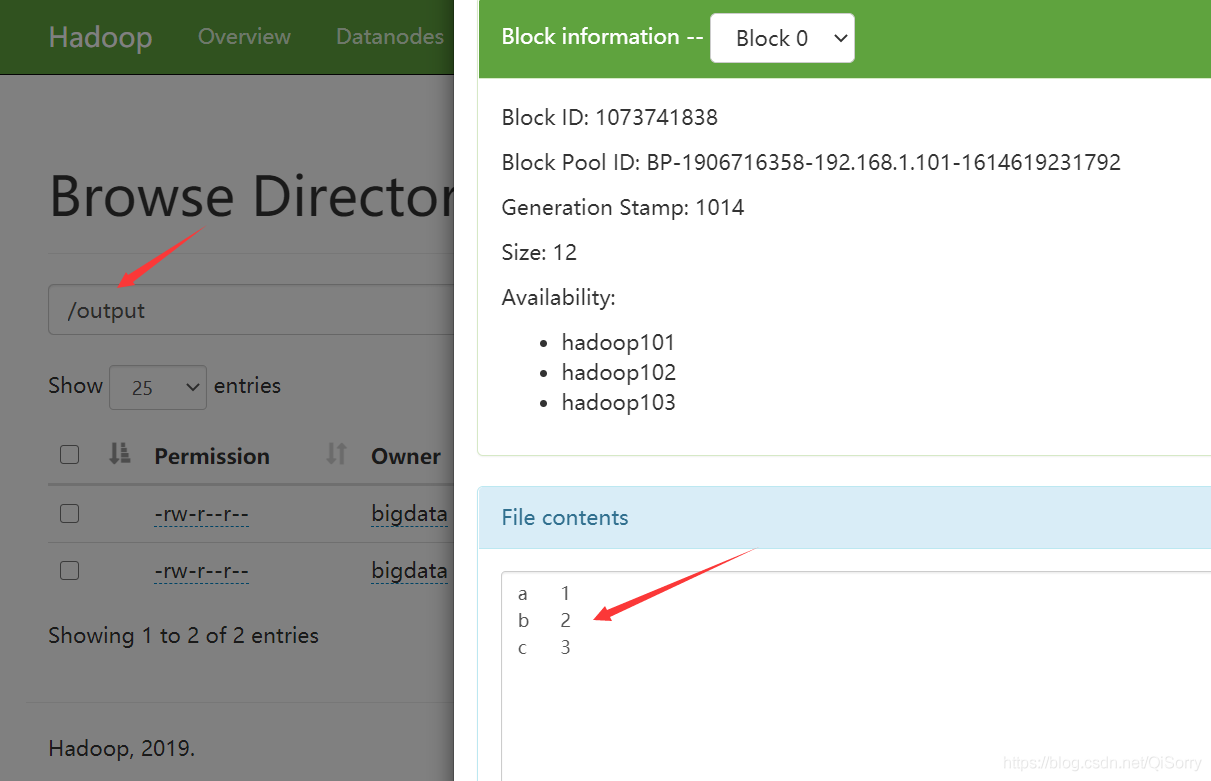Viewport: 1211px width, 781px height.
Task: Click first row bigdata owner link
Action: 409,515
